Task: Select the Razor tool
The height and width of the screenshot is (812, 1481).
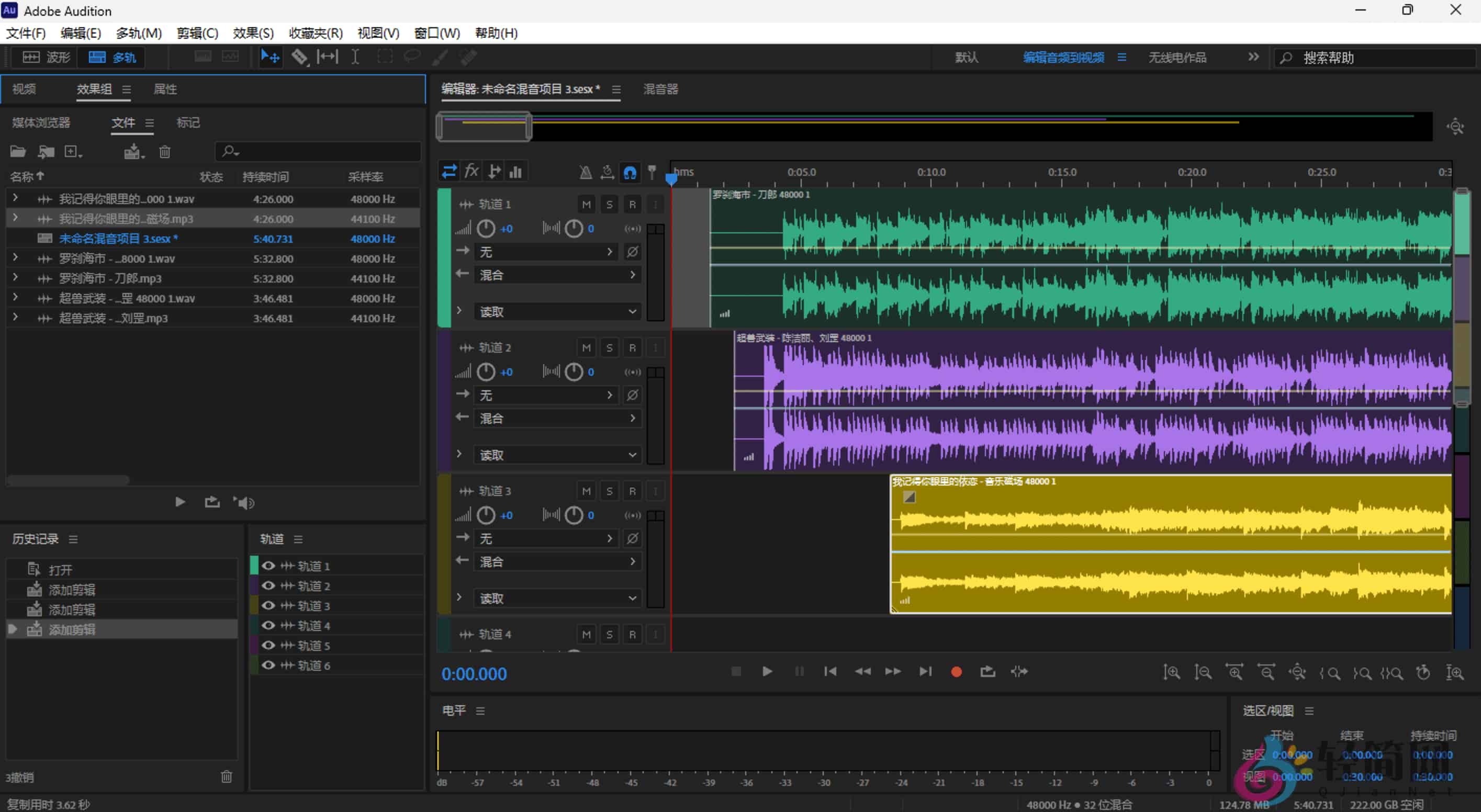Action: (x=300, y=57)
